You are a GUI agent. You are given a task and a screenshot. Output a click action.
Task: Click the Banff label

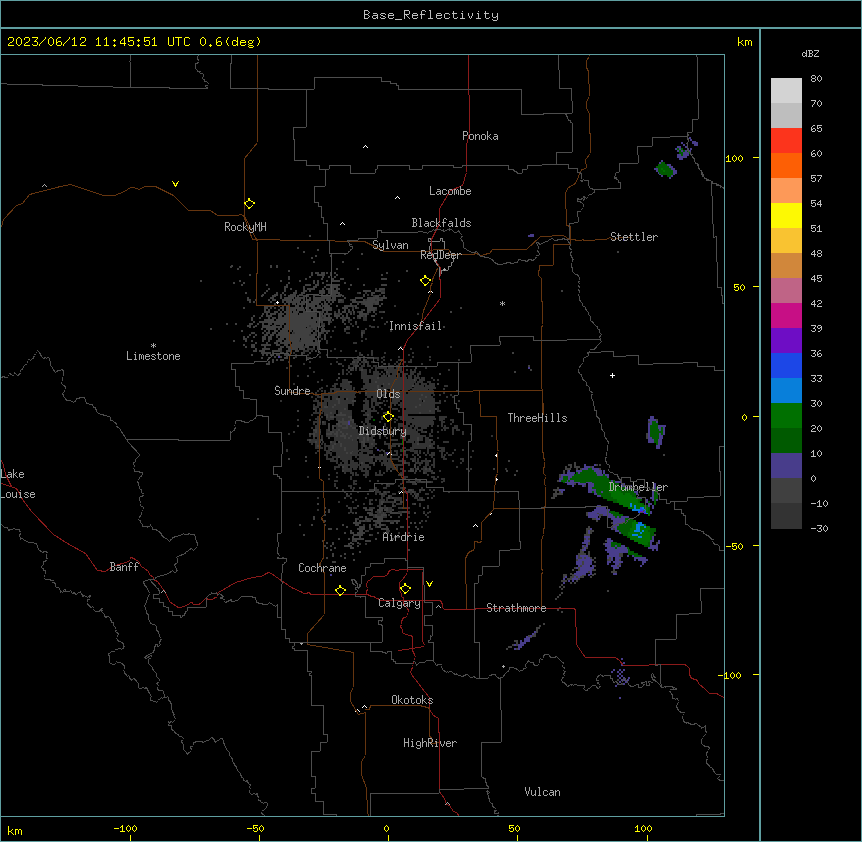tap(124, 567)
